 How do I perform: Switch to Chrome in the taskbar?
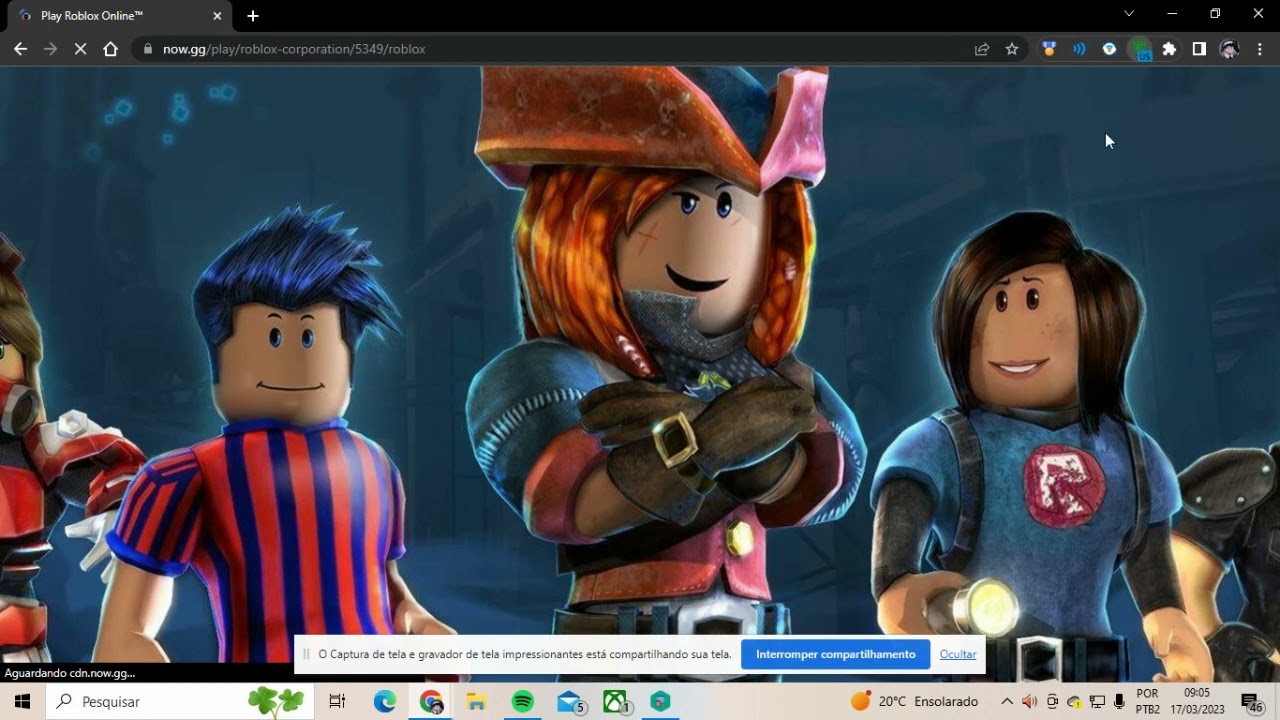pos(431,702)
